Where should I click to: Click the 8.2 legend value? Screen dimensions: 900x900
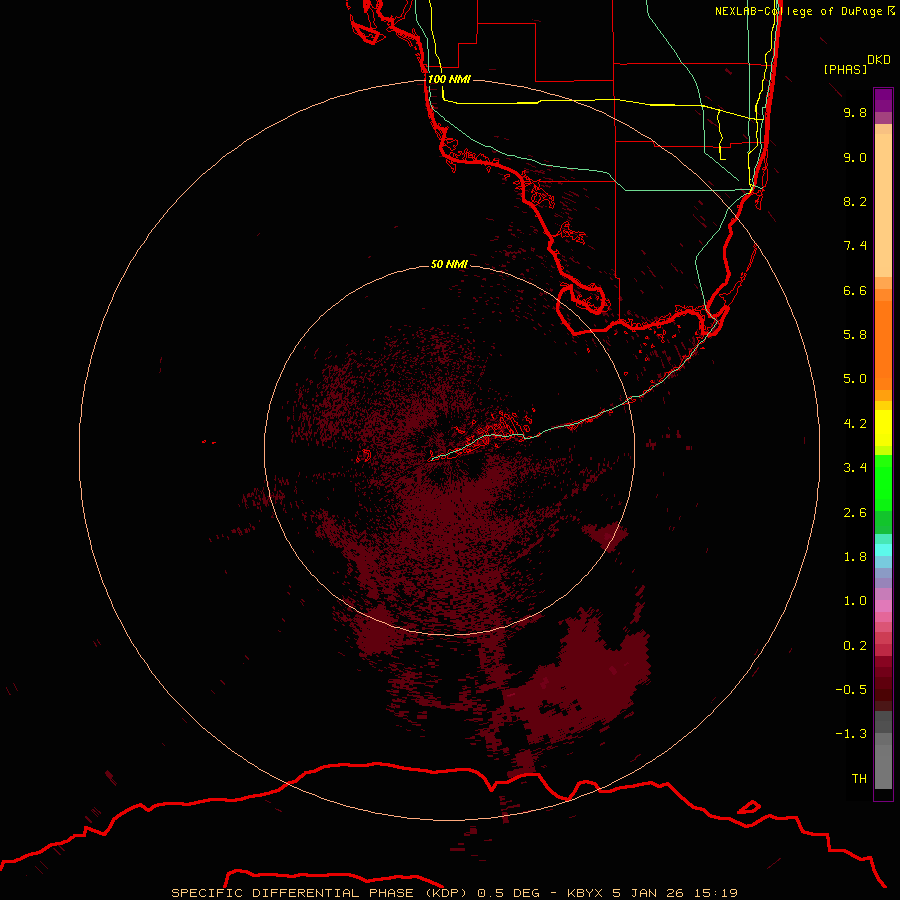pyautogui.click(x=855, y=201)
